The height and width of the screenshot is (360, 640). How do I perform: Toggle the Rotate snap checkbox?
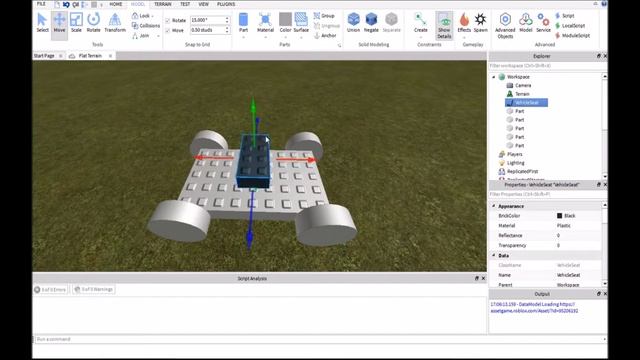tap(167, 20)
